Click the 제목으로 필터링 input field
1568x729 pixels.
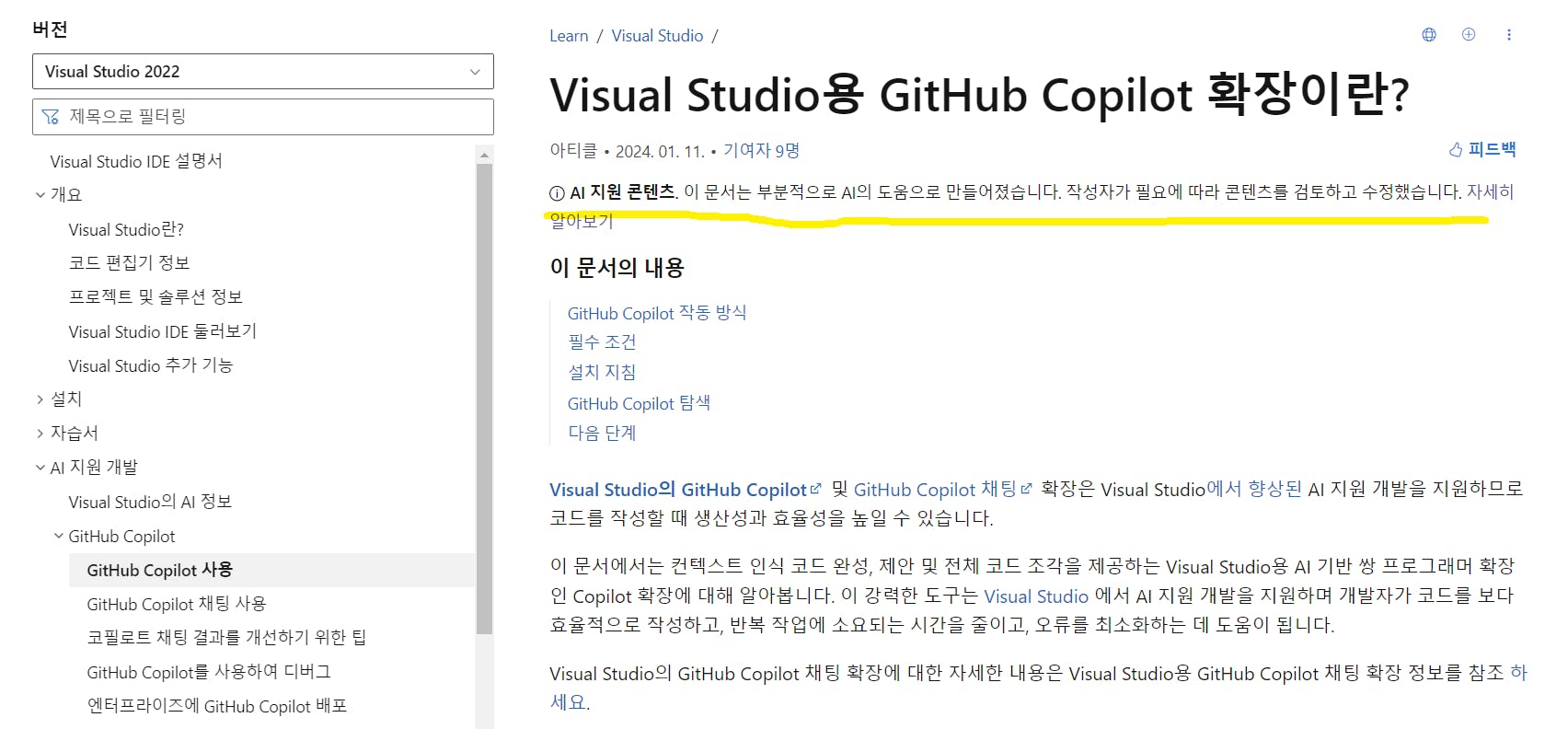tap(263, 117)
